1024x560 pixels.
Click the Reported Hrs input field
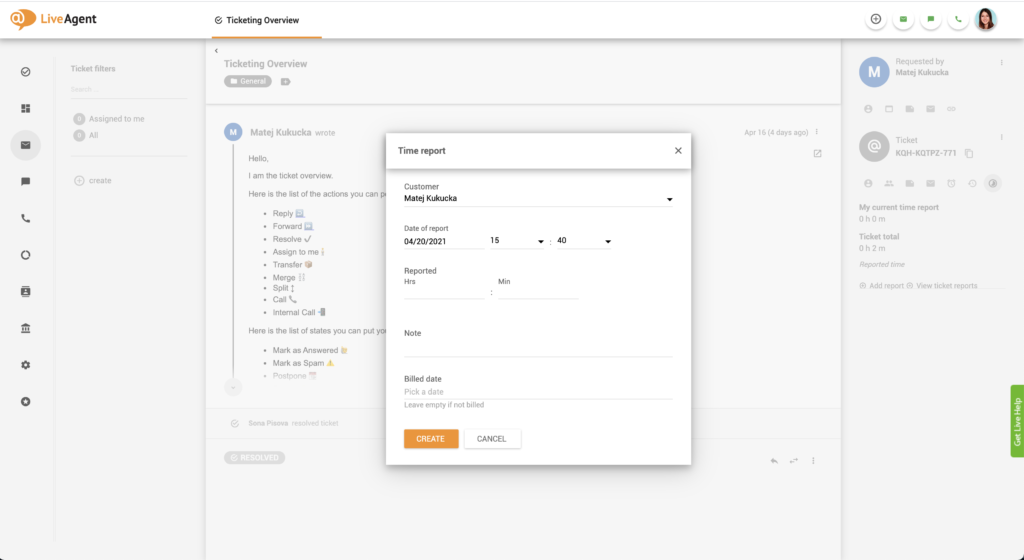pyautogui.click(x=443, y=292)
